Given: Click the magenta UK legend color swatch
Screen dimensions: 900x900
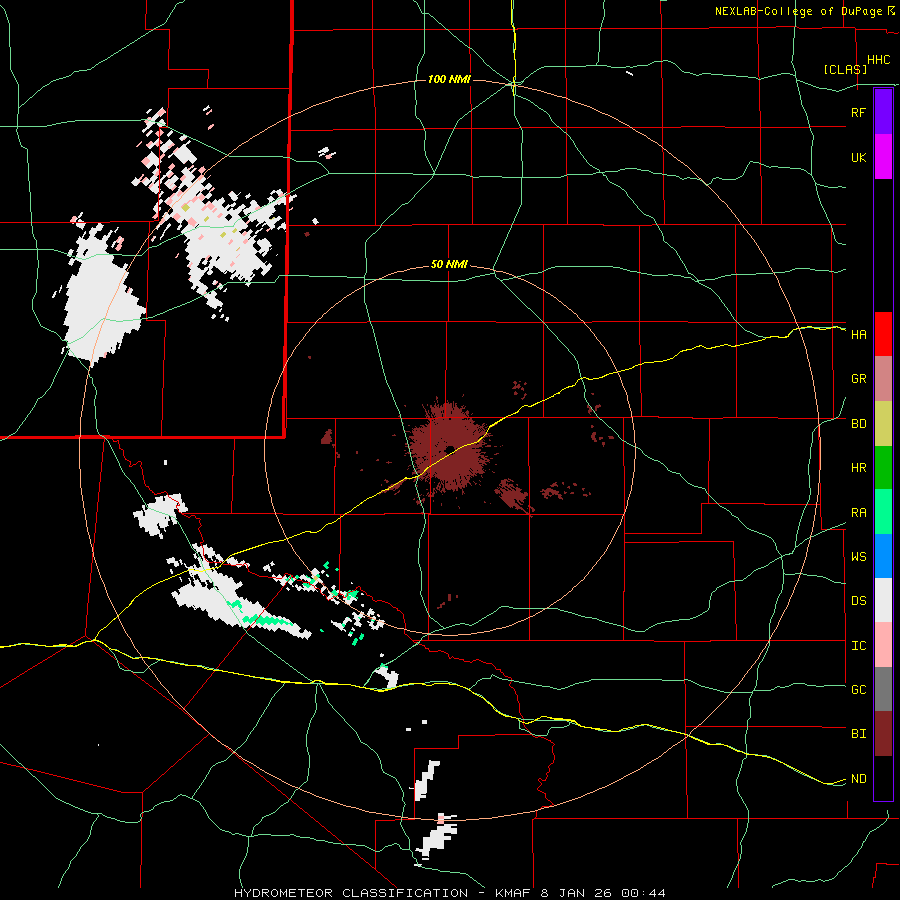Looking at the screenshot, I should (x=883, y=157).
